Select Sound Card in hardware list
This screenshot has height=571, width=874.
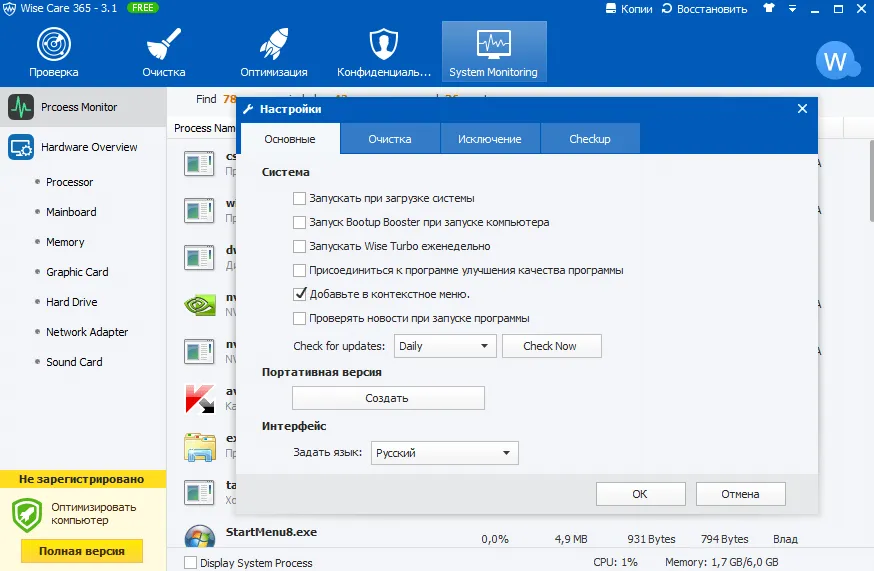(74, 362)
